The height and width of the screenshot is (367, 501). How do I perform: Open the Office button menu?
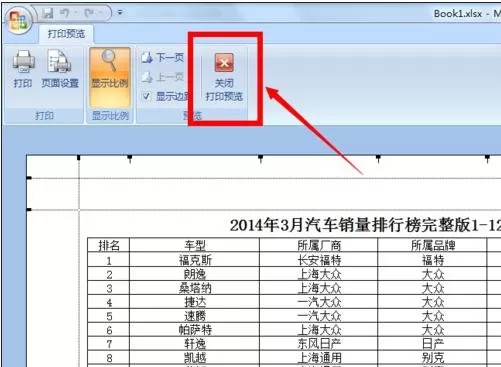(x=19, y=20)
